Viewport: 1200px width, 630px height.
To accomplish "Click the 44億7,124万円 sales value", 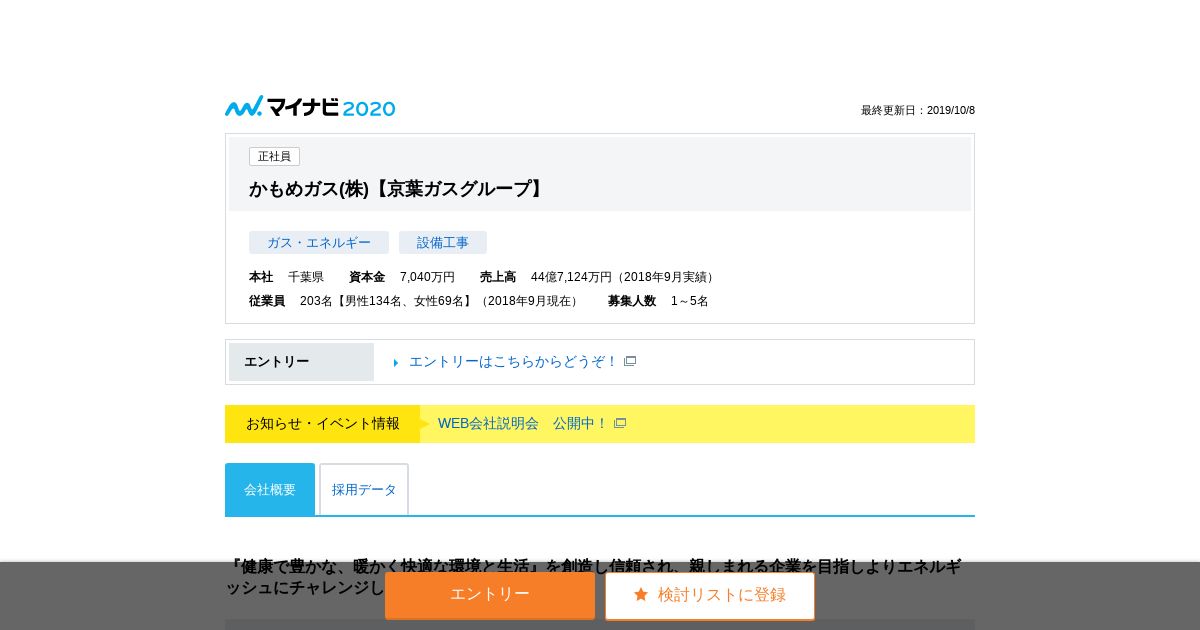I will (571, 277).
